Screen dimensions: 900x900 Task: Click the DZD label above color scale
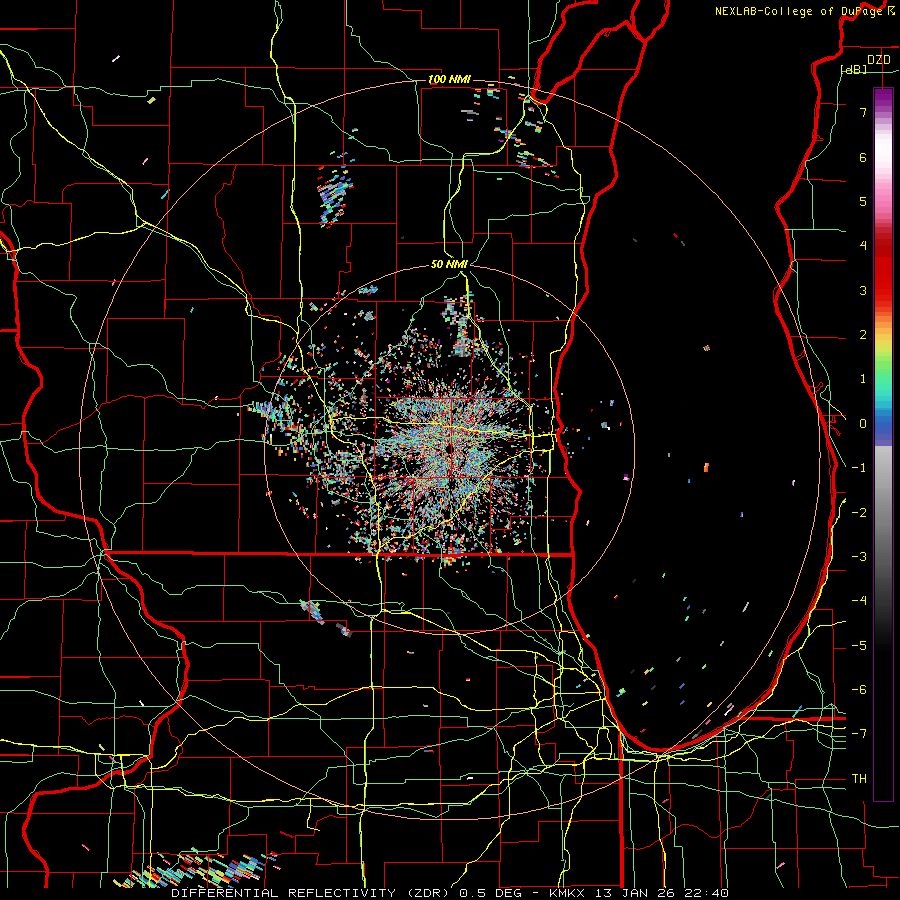[878, 59]
